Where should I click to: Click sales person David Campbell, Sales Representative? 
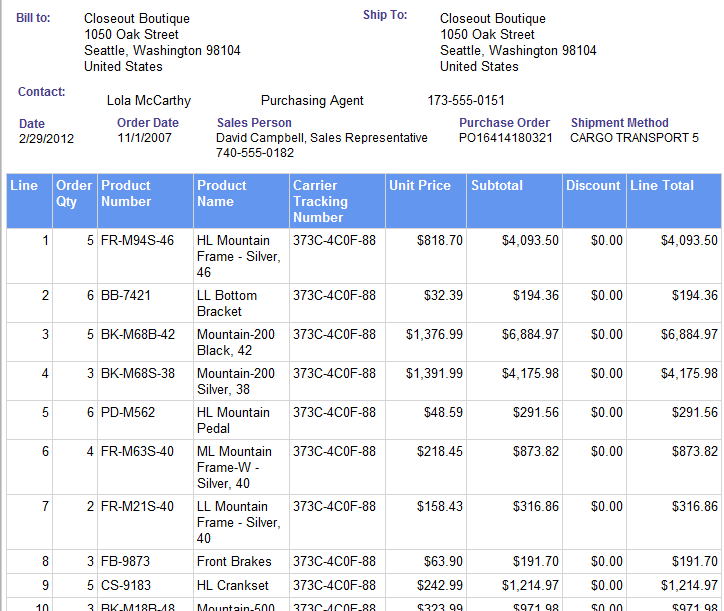tap(322, 138)
